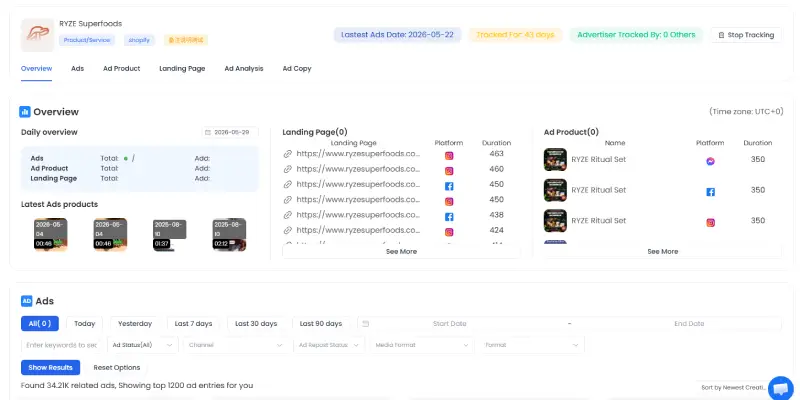
Task: Open the chat support bubble icon
Action: (780, 389)
